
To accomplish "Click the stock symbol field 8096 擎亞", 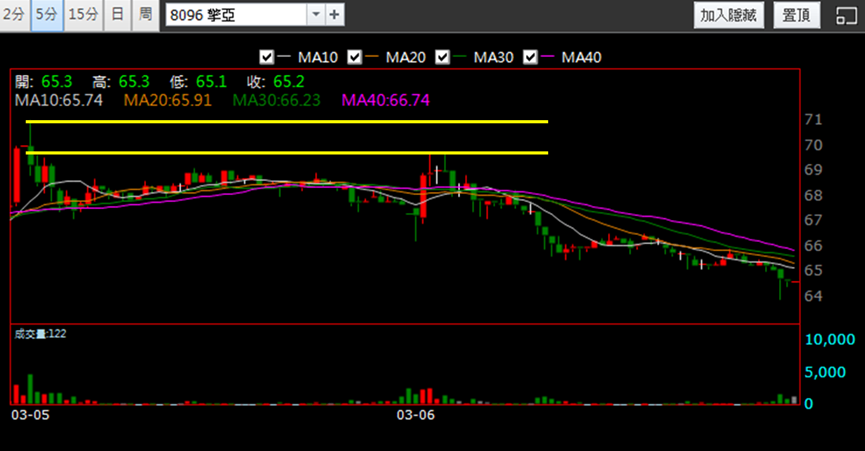I will 236,15.
